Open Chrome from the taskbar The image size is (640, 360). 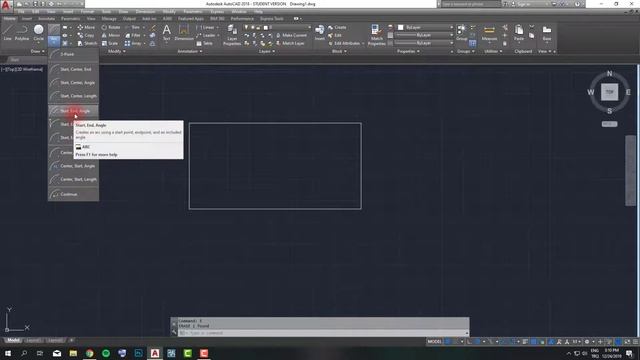(89, 353)
